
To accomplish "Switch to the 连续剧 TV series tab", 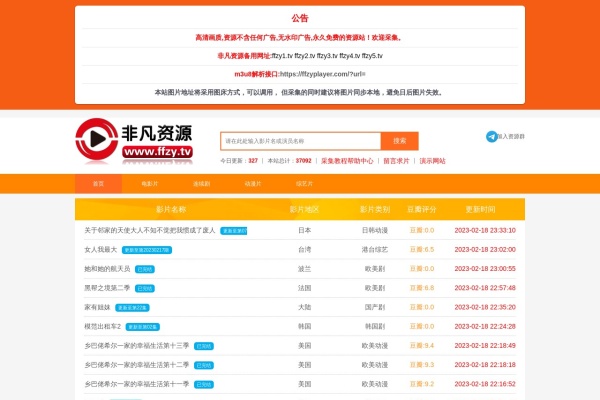I will (x=201, y=184).
